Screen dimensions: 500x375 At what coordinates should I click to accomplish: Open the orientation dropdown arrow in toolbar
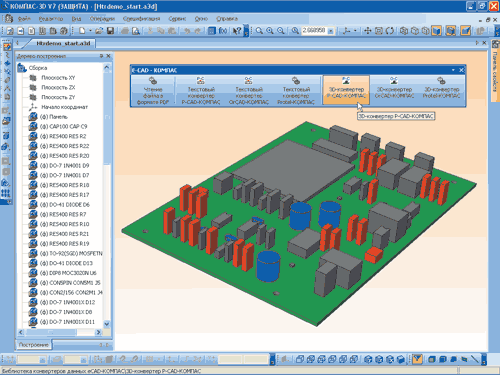pos(355,31)
